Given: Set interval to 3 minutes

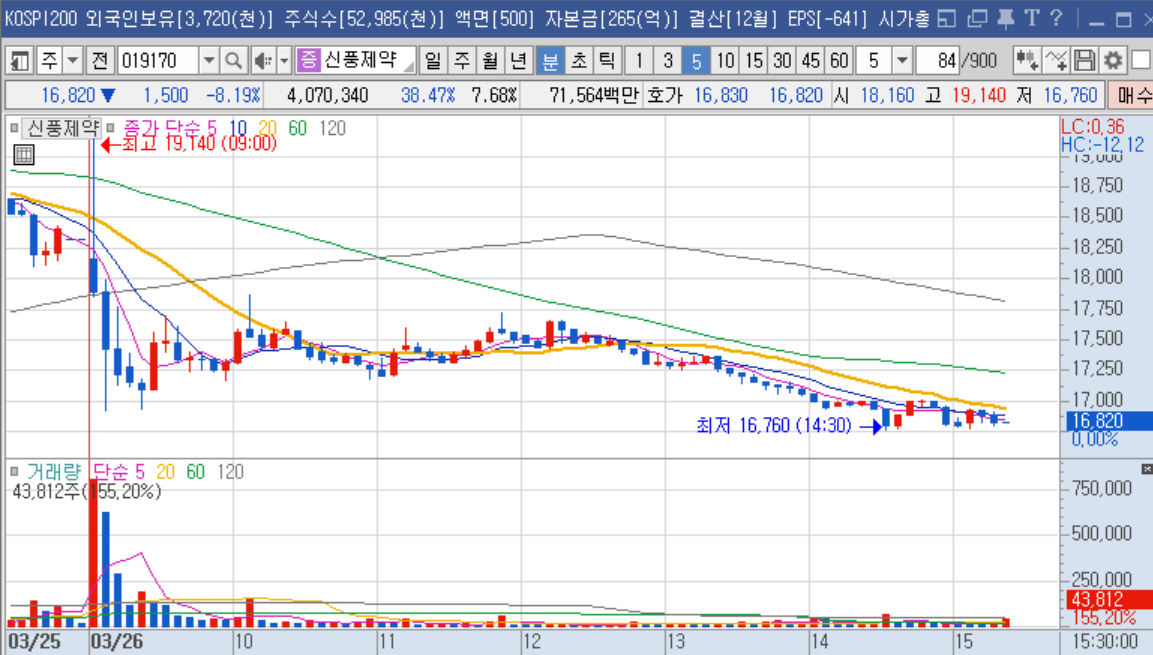Looking at the screenshot, I should coord(668,60).
